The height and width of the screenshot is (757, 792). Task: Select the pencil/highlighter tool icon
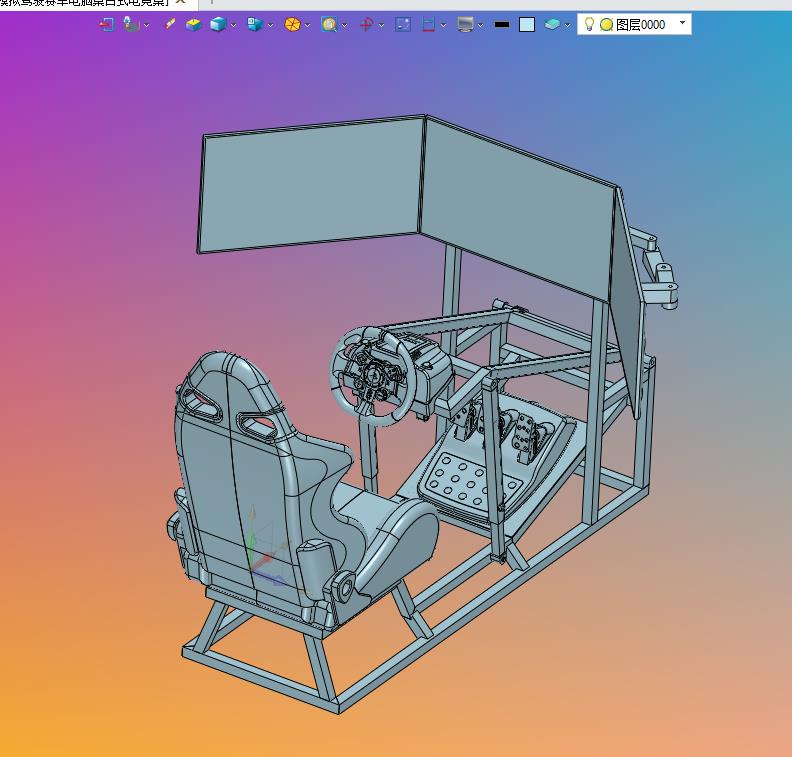[x=170, y=24]
